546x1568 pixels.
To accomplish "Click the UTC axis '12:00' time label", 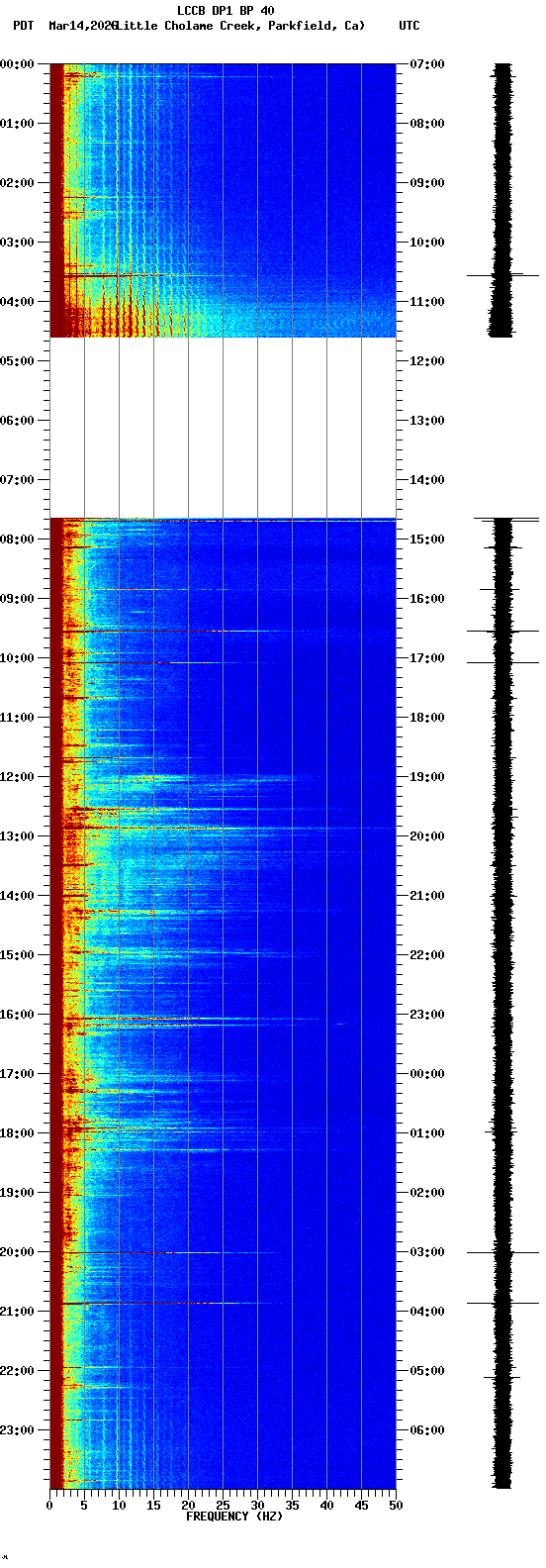I will pyautogui.click(x=427, y=361).
